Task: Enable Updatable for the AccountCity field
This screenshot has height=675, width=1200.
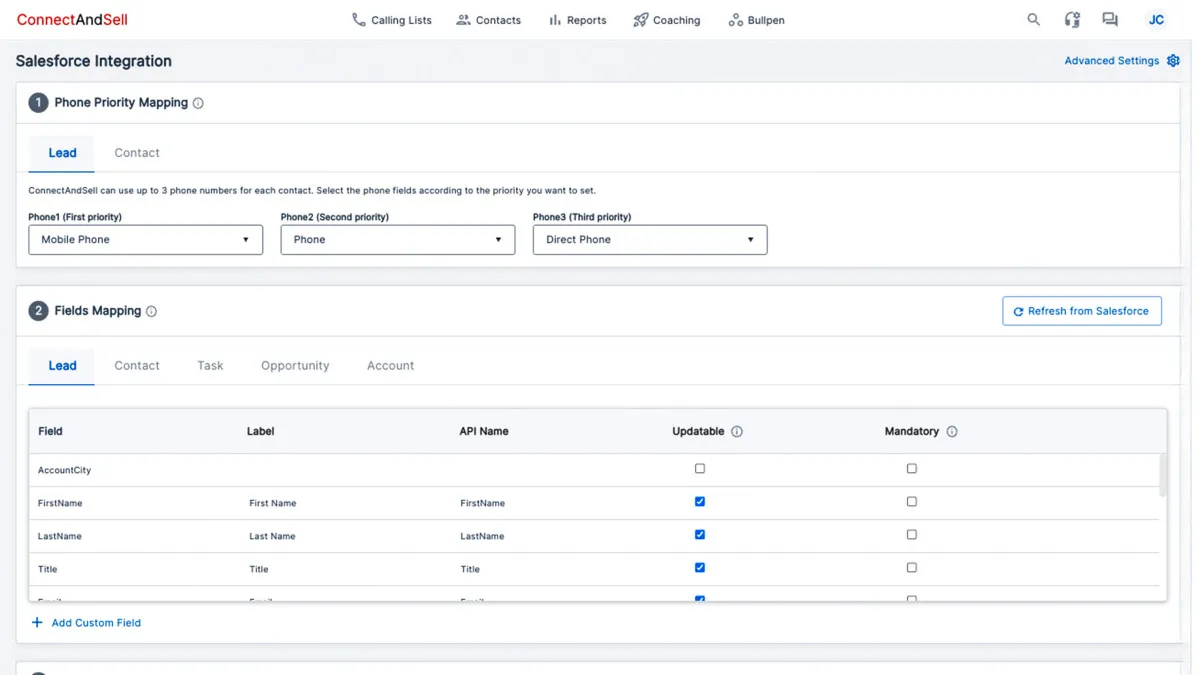Action: 699,468
